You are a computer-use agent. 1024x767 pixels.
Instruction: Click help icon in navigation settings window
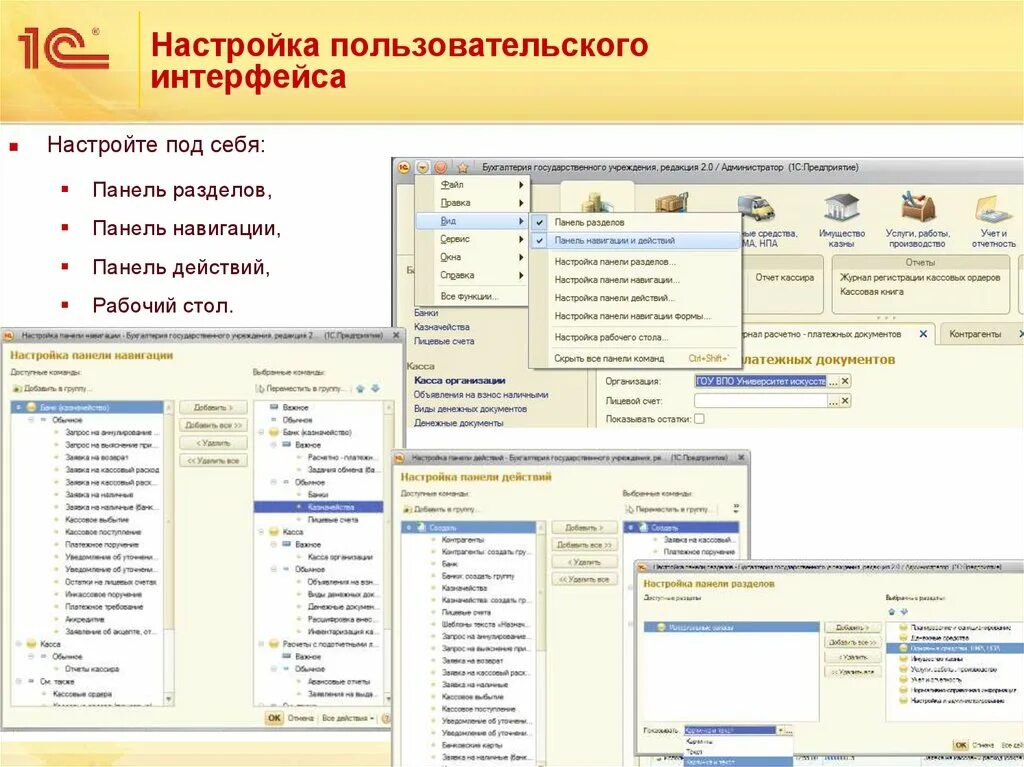click(386, 718)
